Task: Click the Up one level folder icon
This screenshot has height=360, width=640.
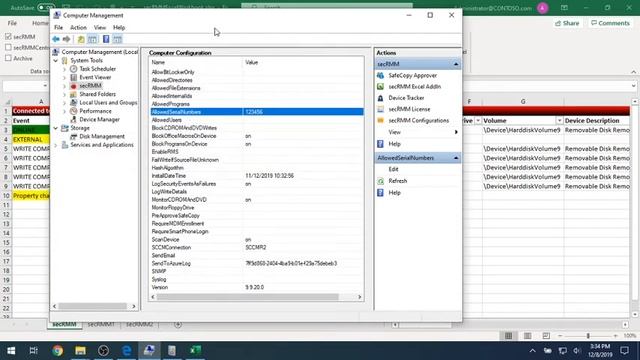Action: coord(81,39)
